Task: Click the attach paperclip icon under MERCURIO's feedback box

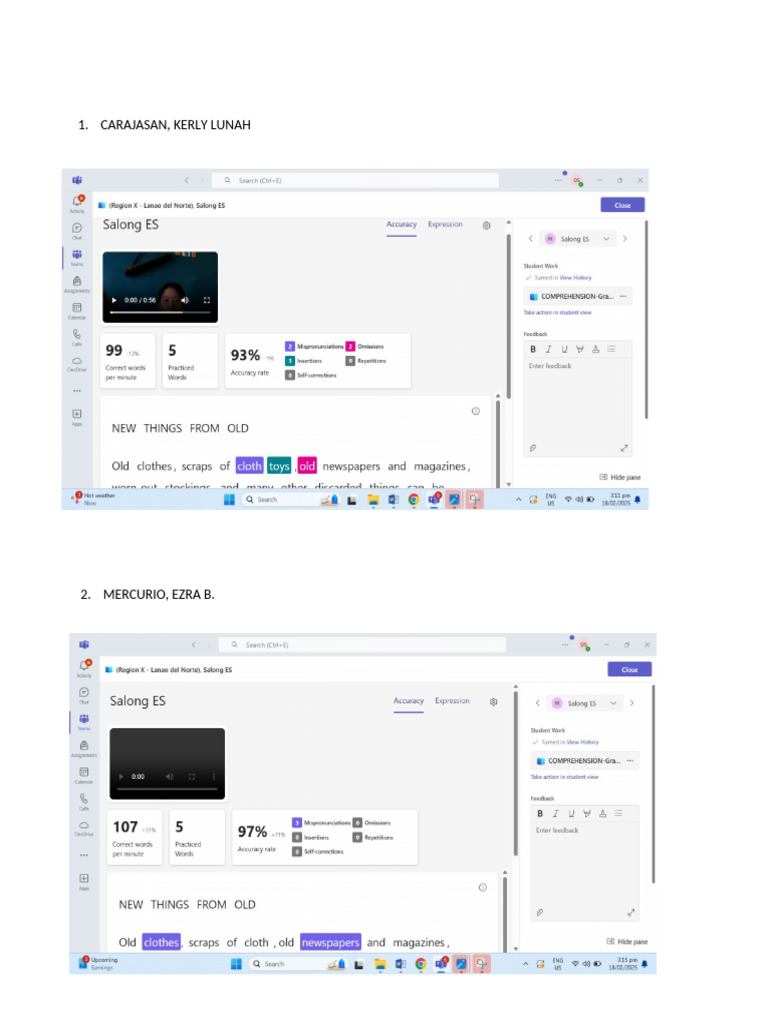Action: tap(540, 912)
